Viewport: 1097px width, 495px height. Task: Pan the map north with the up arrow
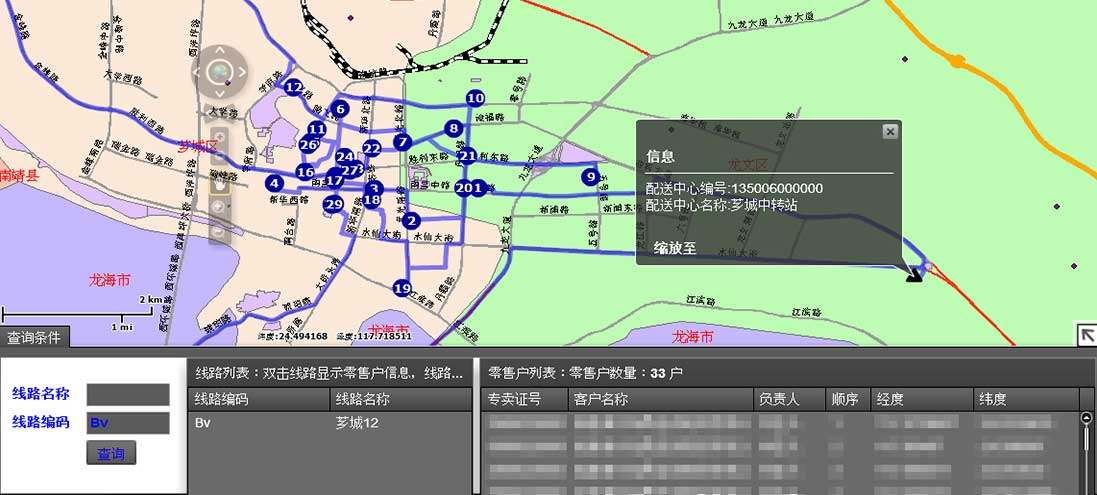pos(219,48)
